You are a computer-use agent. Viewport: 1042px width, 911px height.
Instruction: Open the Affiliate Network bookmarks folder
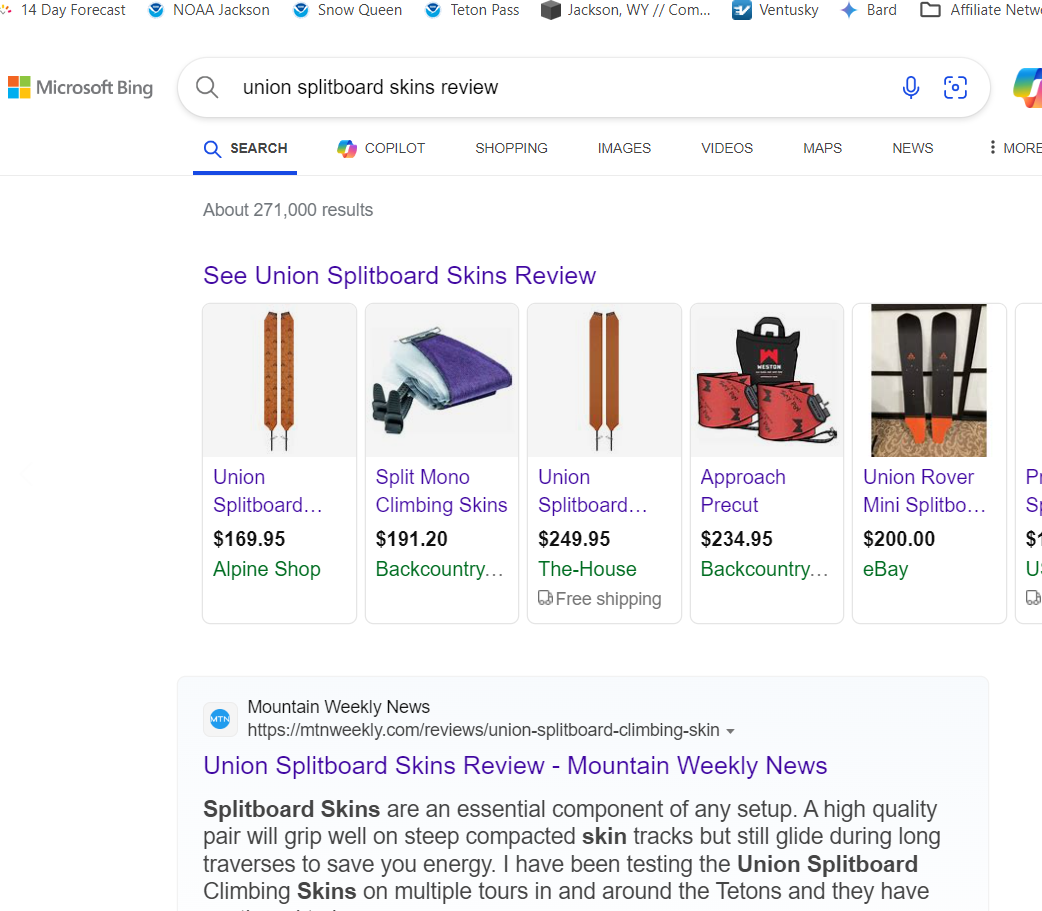pos(980,10)
